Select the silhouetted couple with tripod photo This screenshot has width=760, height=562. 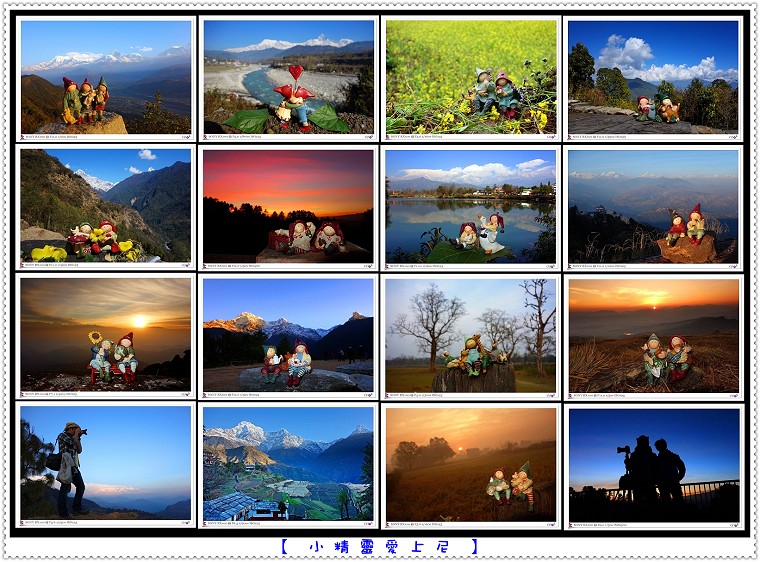[653, 465]
